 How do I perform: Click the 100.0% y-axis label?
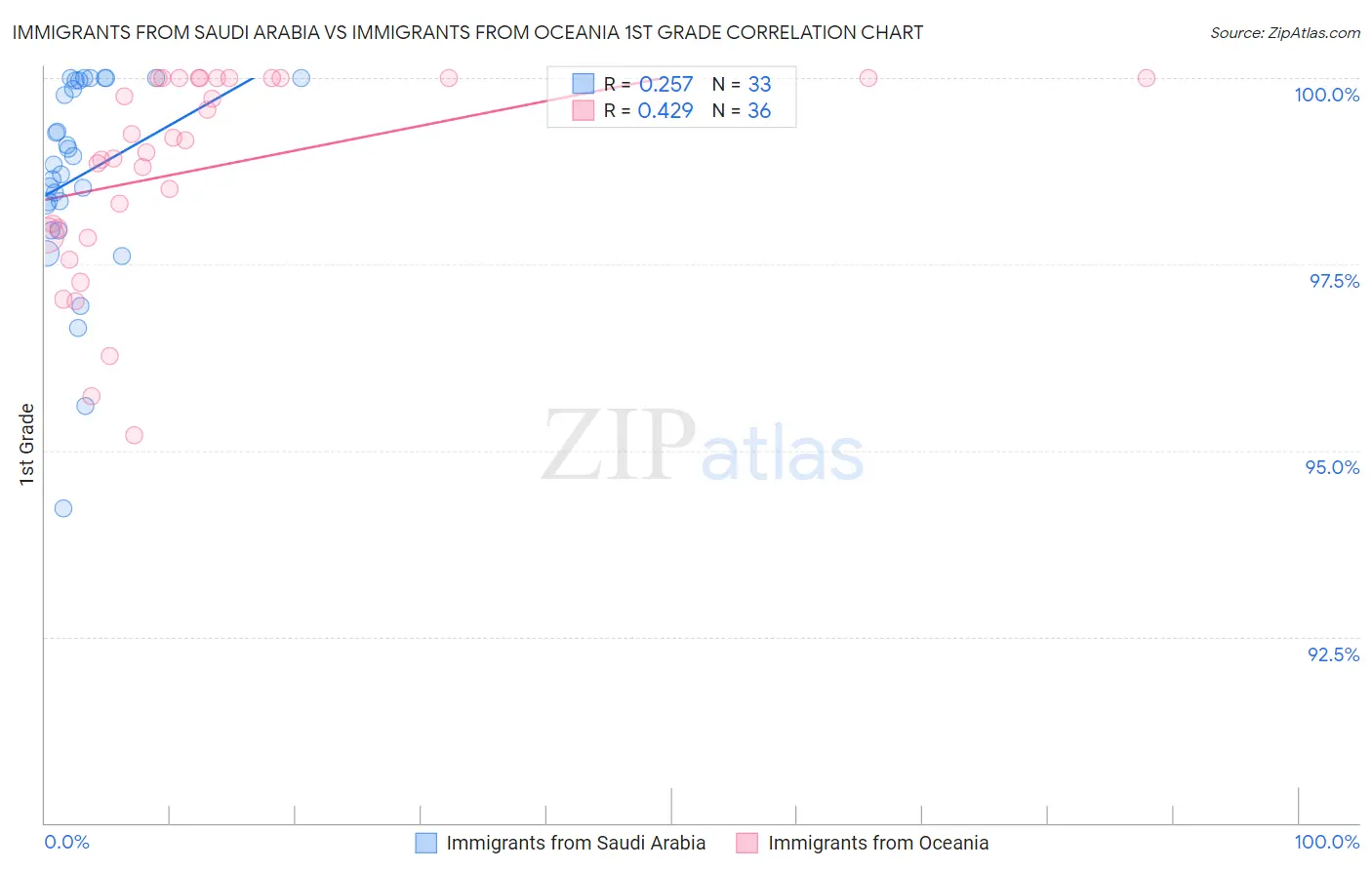click(x=1326, y=95)
